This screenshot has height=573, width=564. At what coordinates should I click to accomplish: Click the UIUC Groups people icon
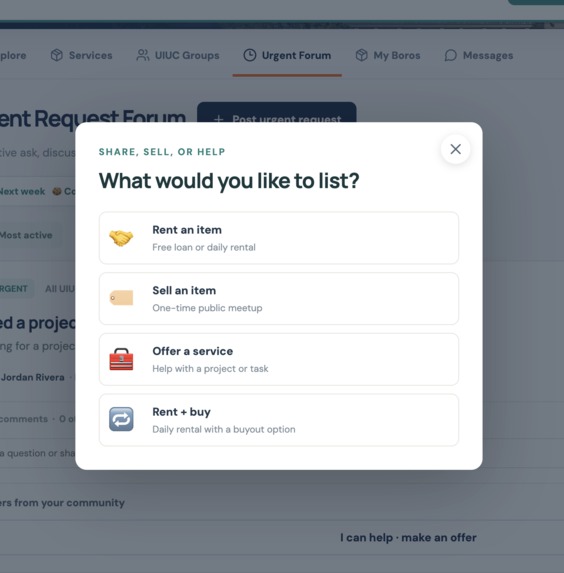[143, 55]
